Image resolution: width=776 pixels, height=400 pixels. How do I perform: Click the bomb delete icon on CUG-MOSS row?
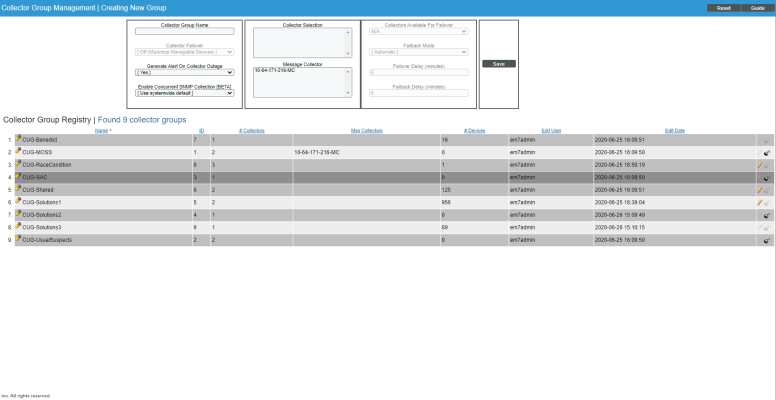[766, 153]
